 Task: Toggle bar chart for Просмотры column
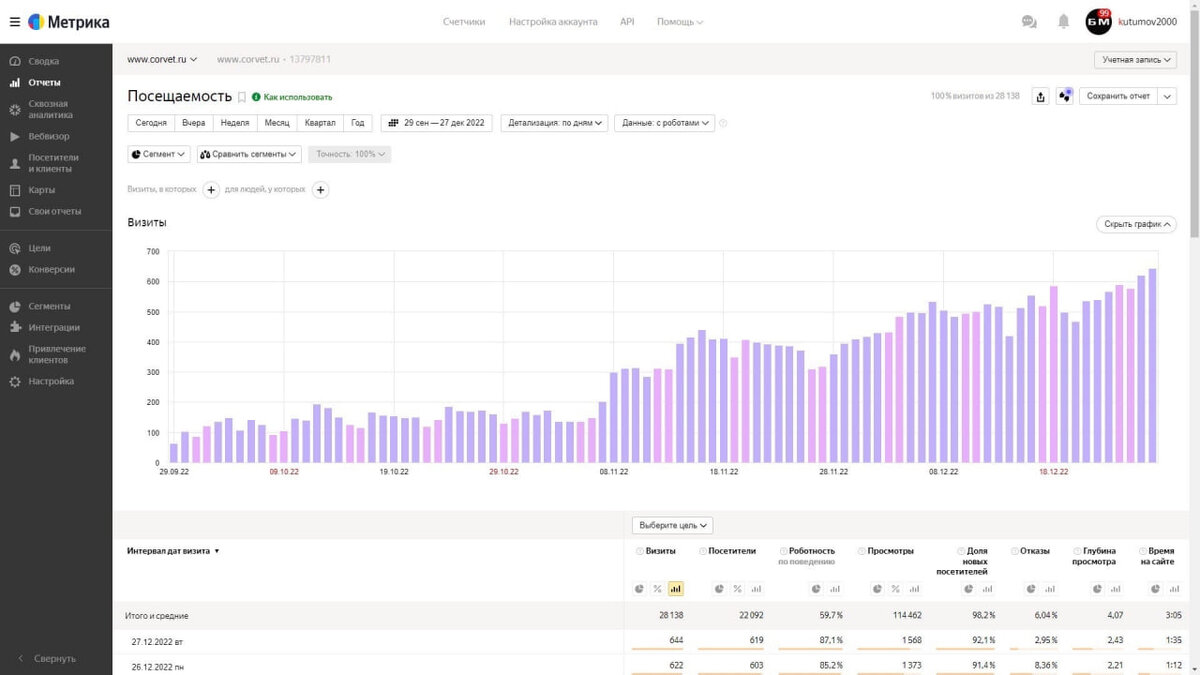point(914,589)
